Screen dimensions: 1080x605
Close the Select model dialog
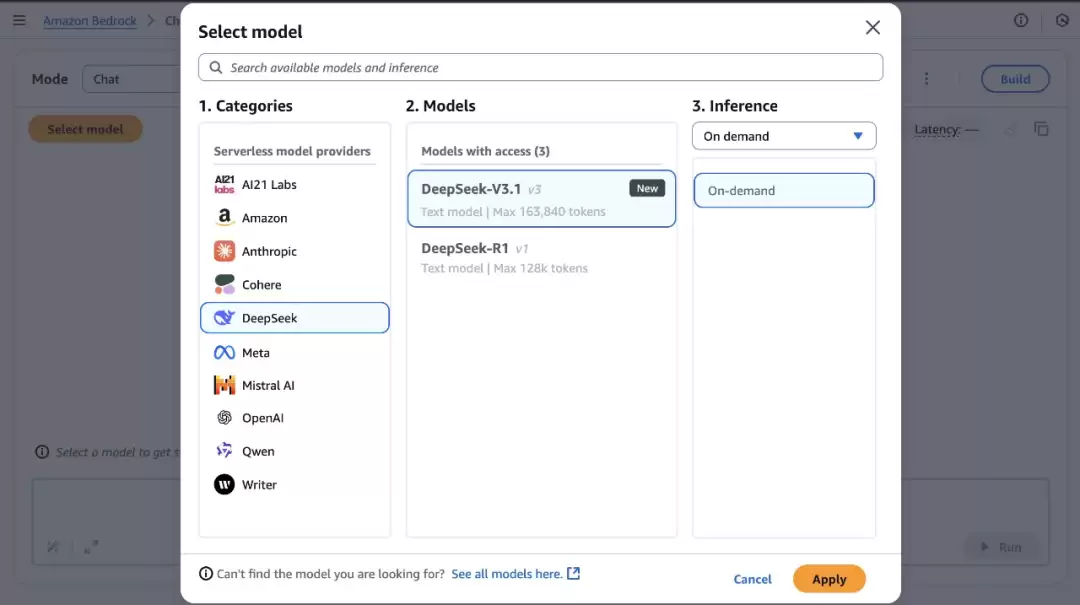pyautogui.click(x=872, y=28)
